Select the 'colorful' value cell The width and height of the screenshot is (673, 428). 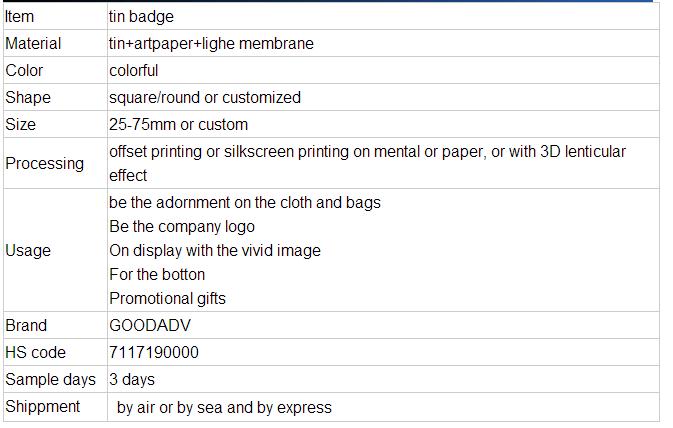(x=383, y=70)
